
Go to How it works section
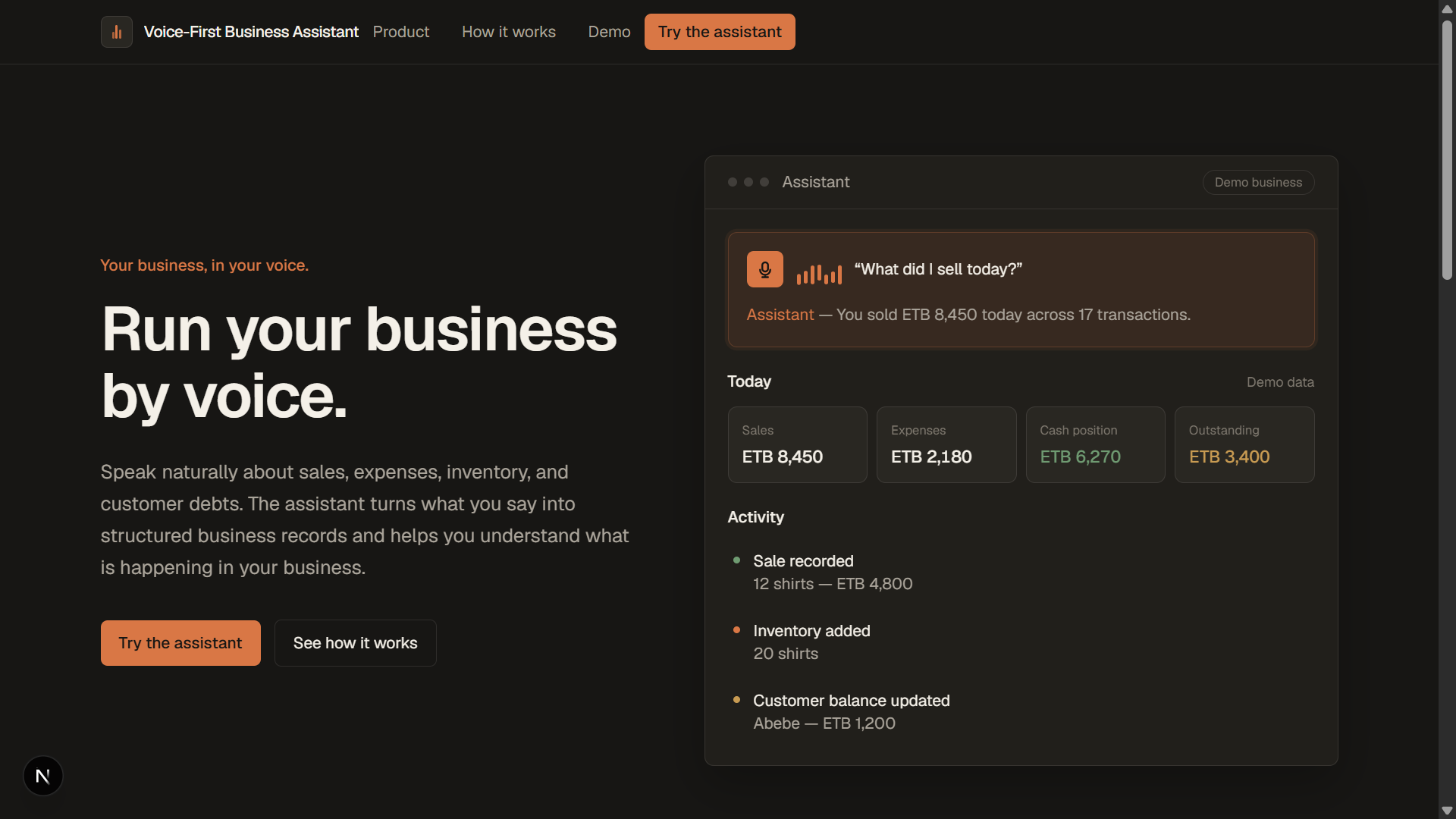509,32
